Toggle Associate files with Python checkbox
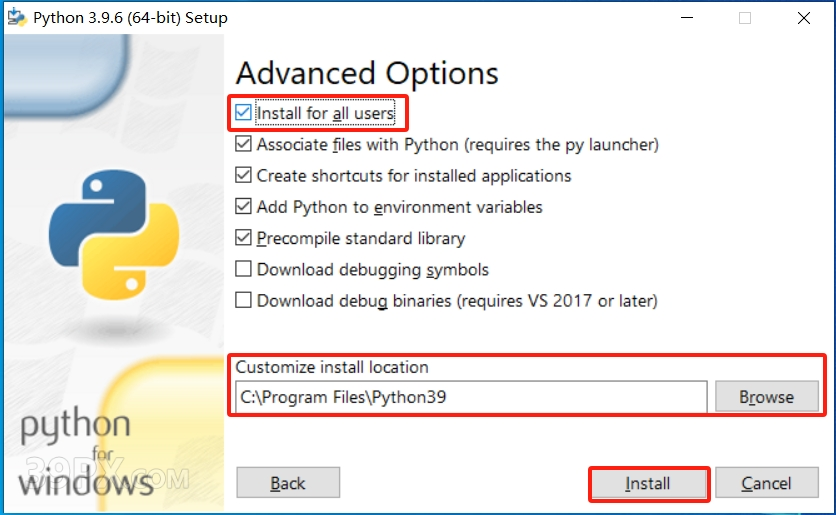The image size is (836, 515). point(243,144)
